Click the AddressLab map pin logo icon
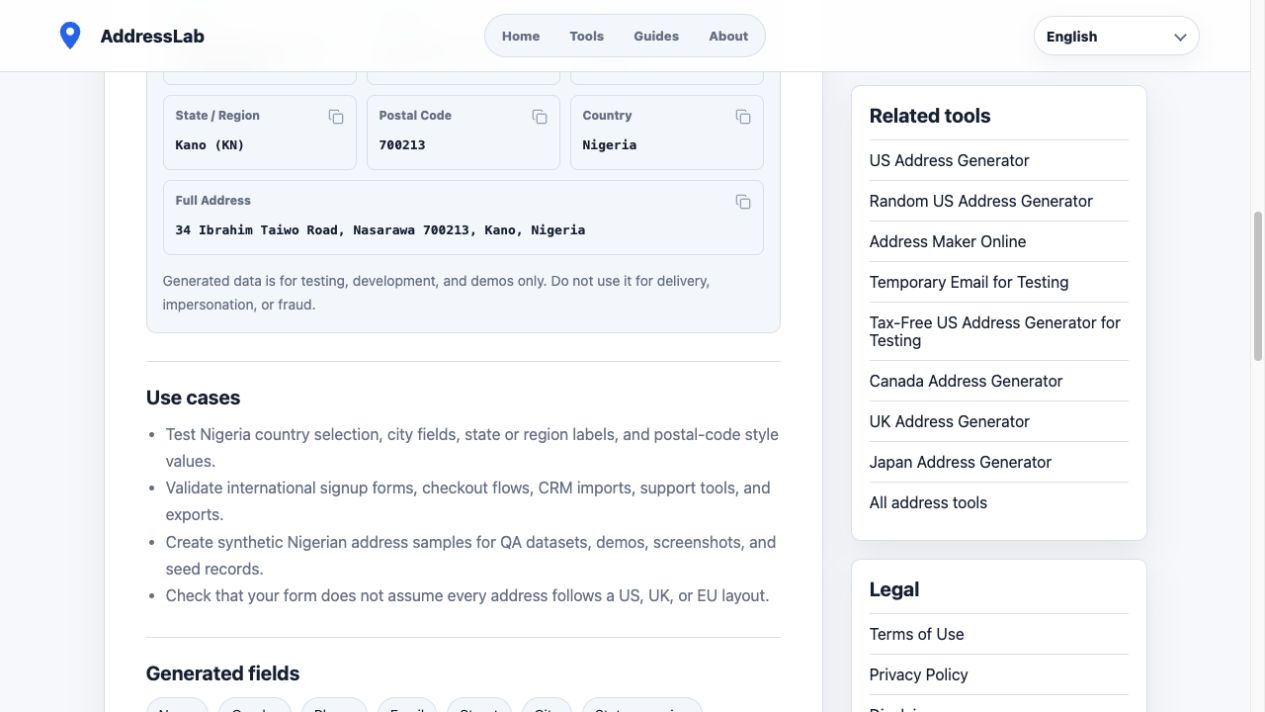This screenshot has width=1265, height=712. pyautogui.click(x=70, y=36)
